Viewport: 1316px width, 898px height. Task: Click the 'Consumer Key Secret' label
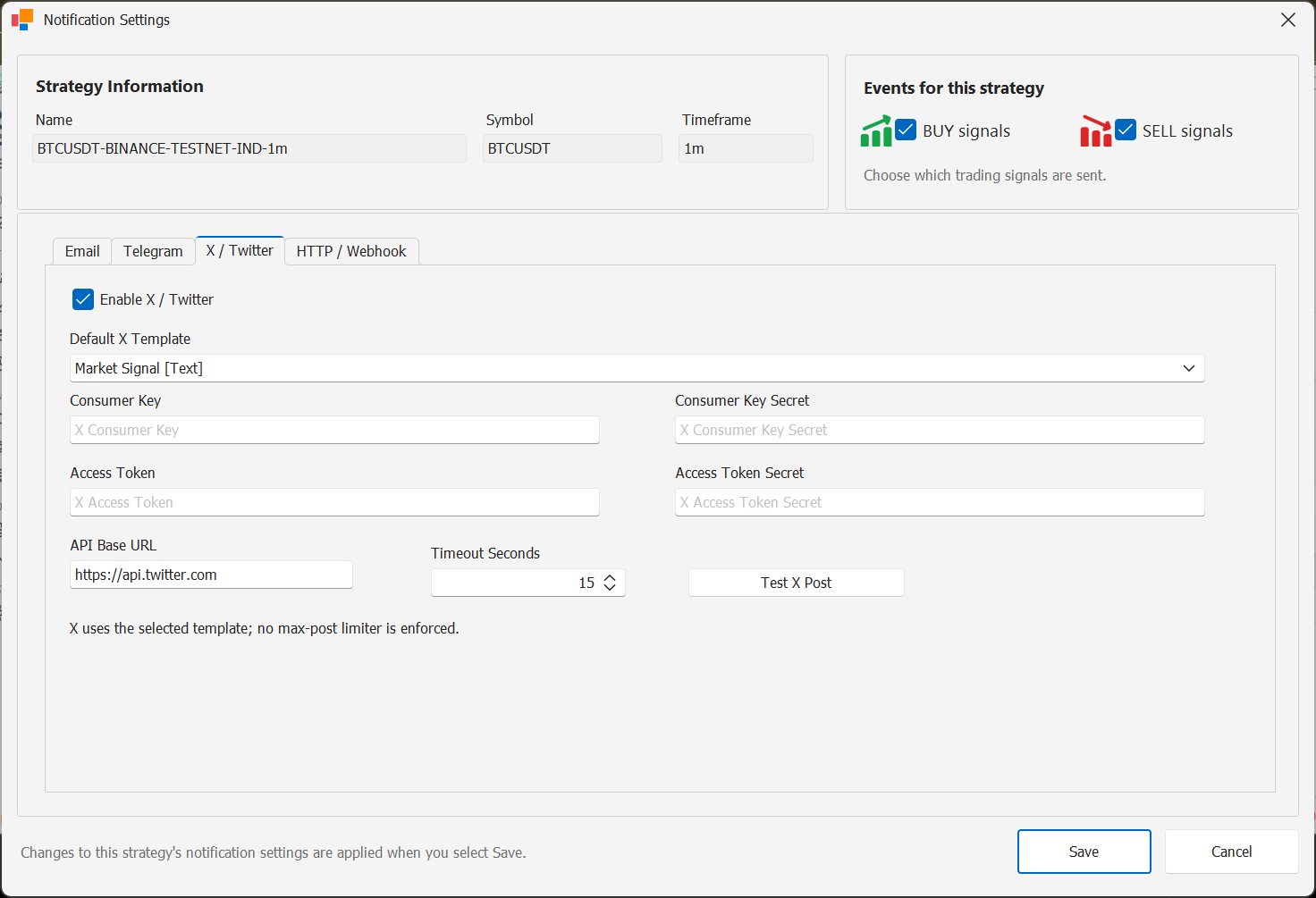pyautogui.click(x=742, y=400)
